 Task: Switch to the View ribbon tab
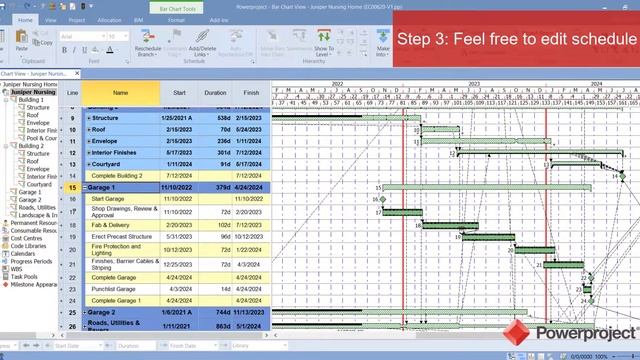point(51,20)
